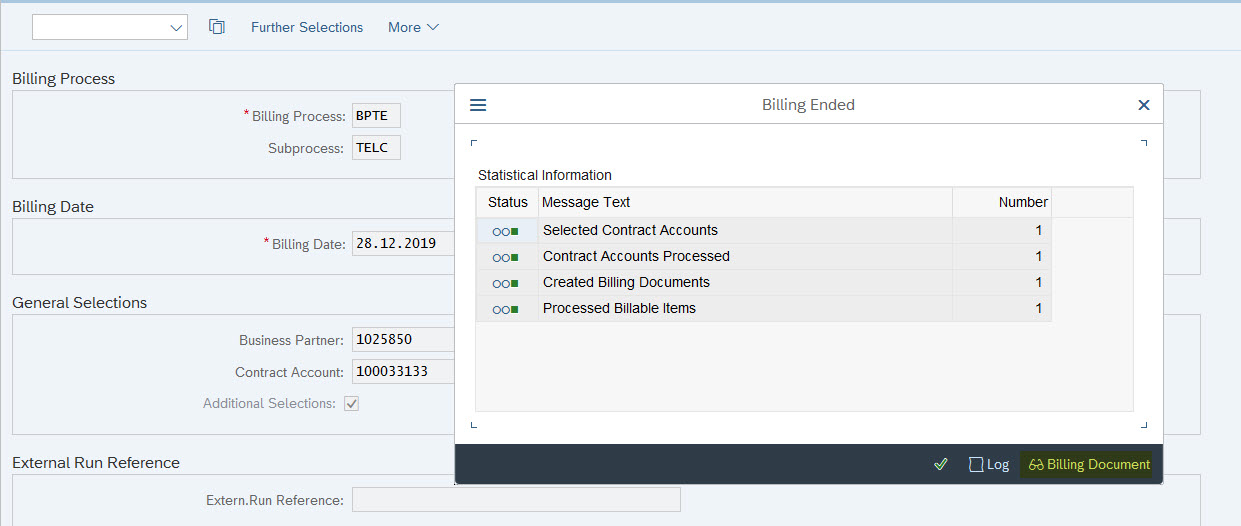
Task: Click status icon for Contract Accounts Processed
Action: click(506, 257)
